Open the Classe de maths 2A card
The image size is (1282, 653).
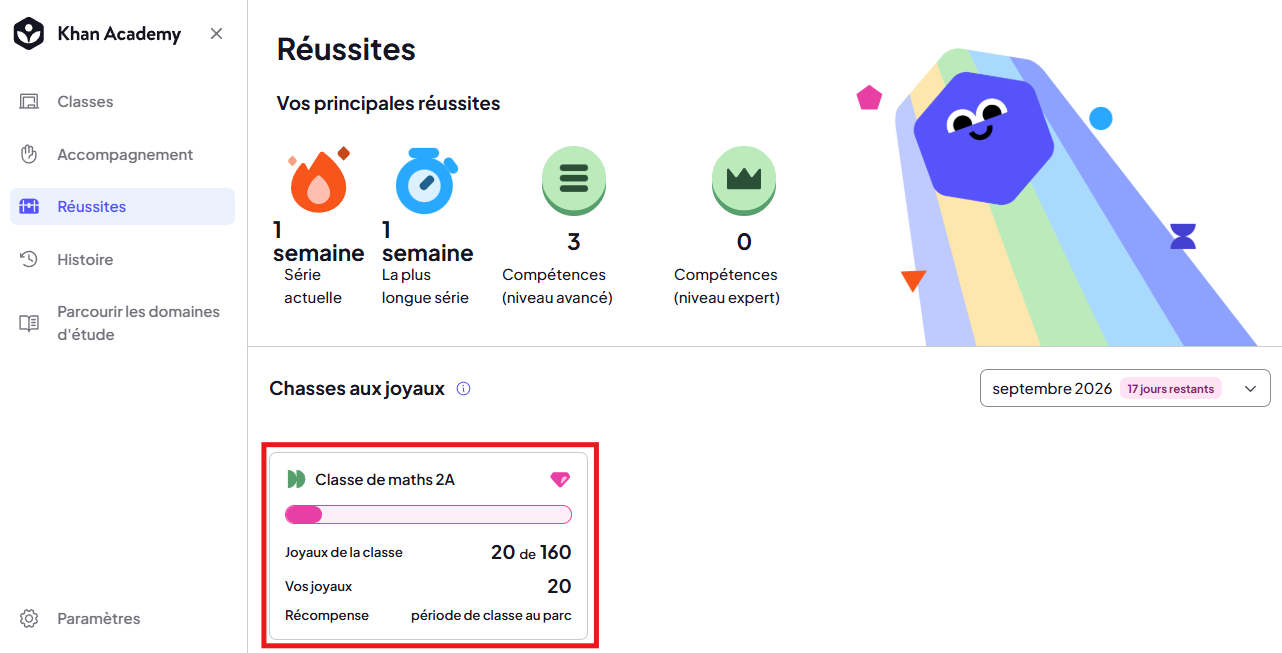[428, 546]
